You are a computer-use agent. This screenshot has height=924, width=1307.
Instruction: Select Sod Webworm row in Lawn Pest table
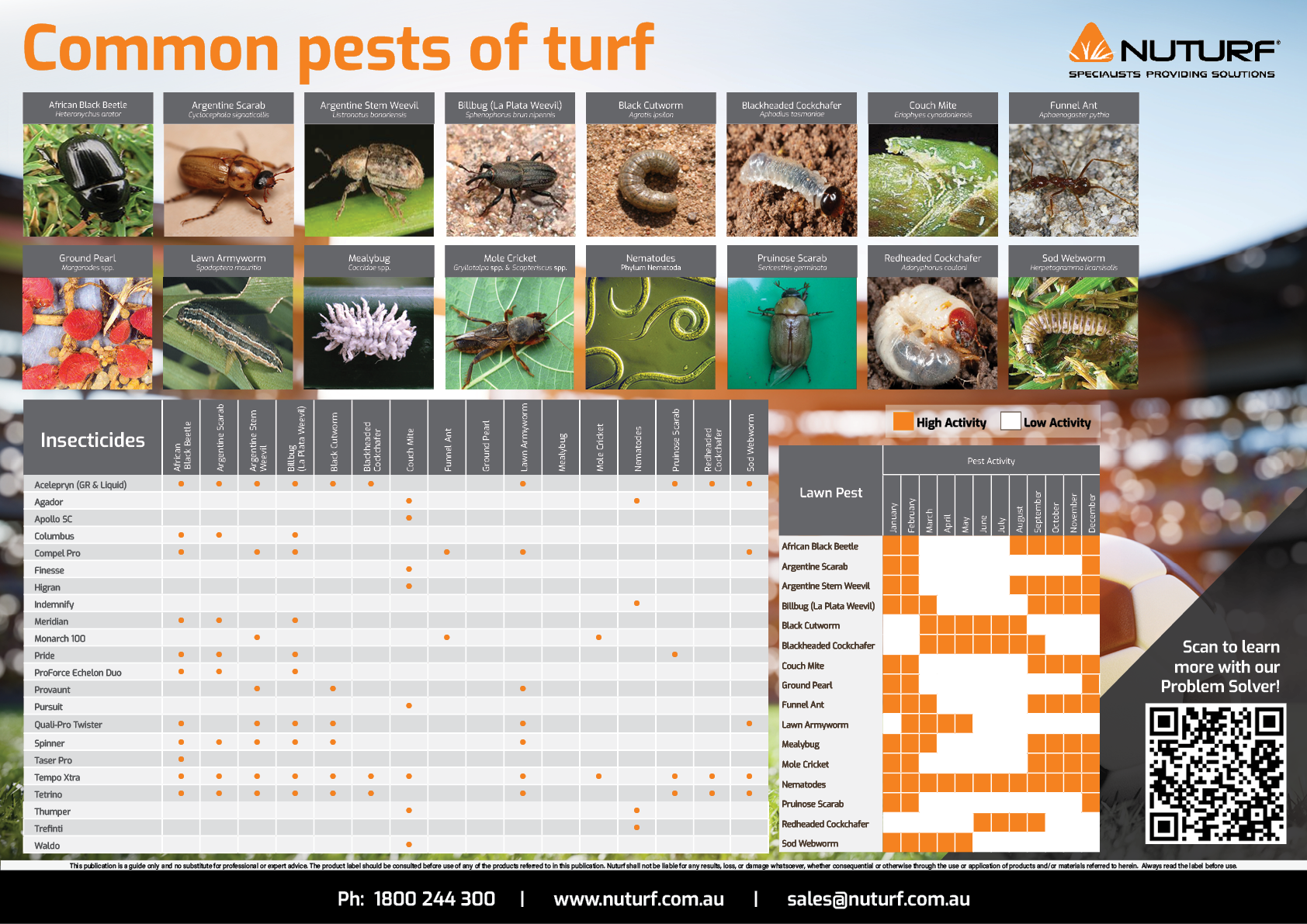[x=940, y=843]
